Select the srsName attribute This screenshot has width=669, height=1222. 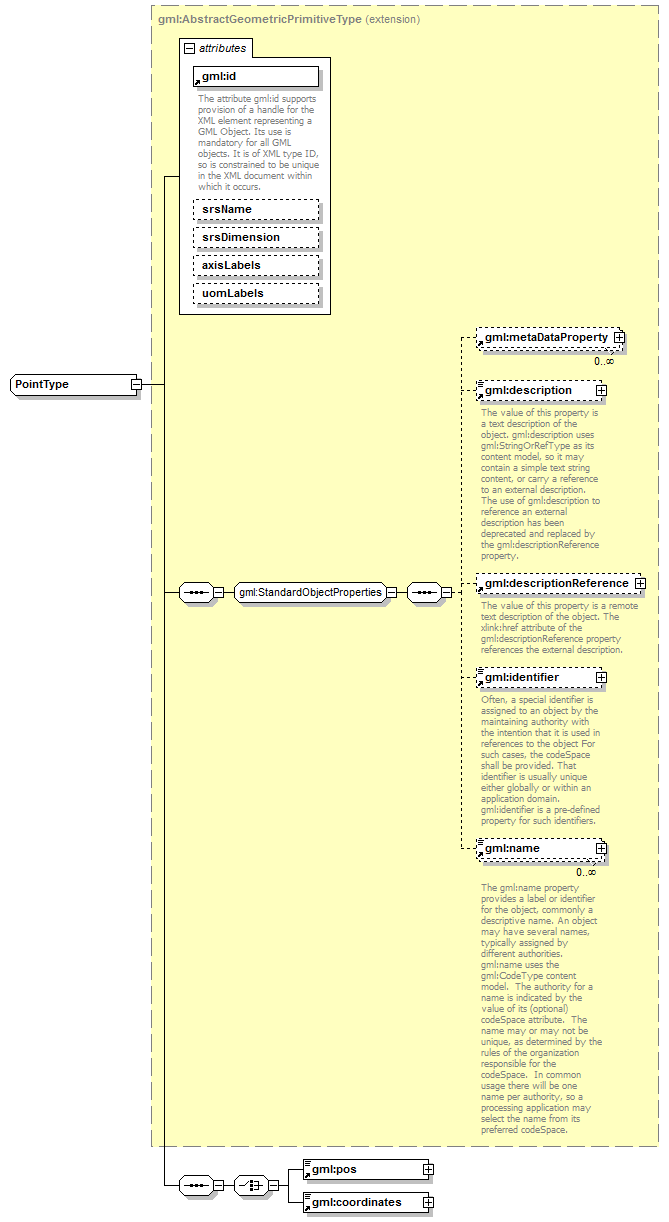[256, 209]
